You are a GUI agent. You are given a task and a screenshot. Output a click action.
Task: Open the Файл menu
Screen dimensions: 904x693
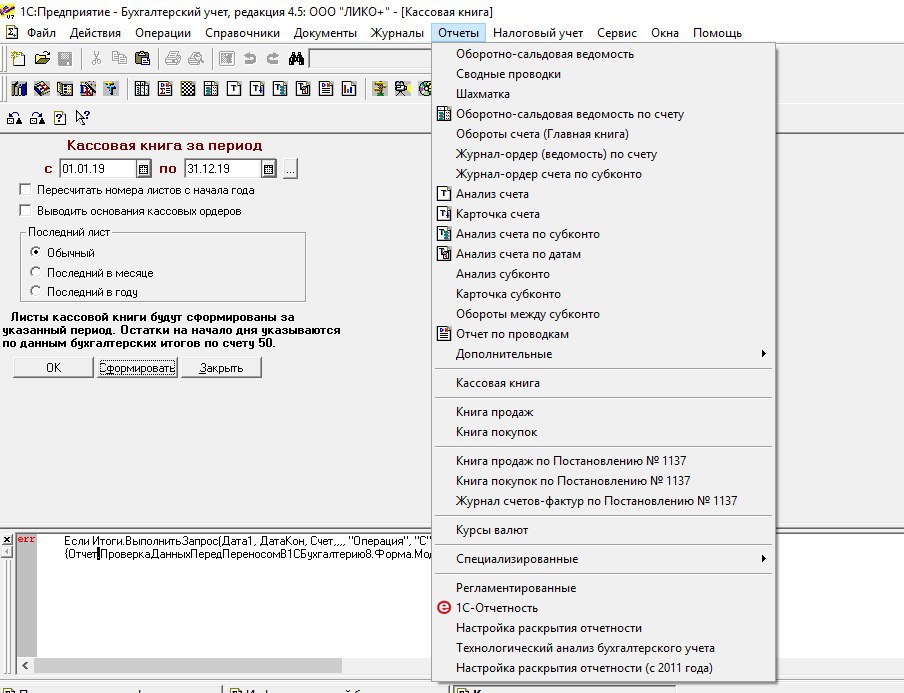click(x=42, y=33)
